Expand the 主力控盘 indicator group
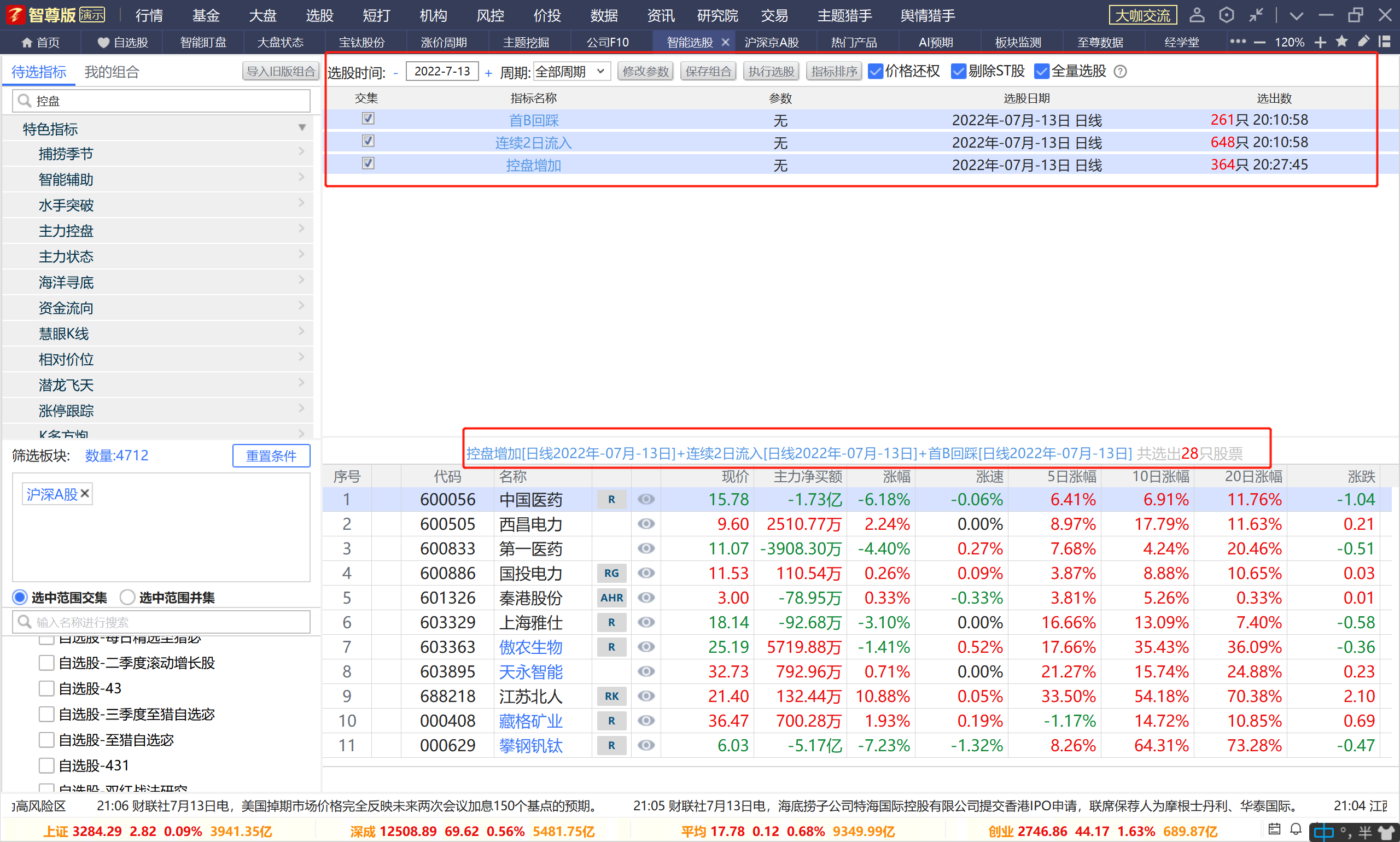 [x=301, y=230]
